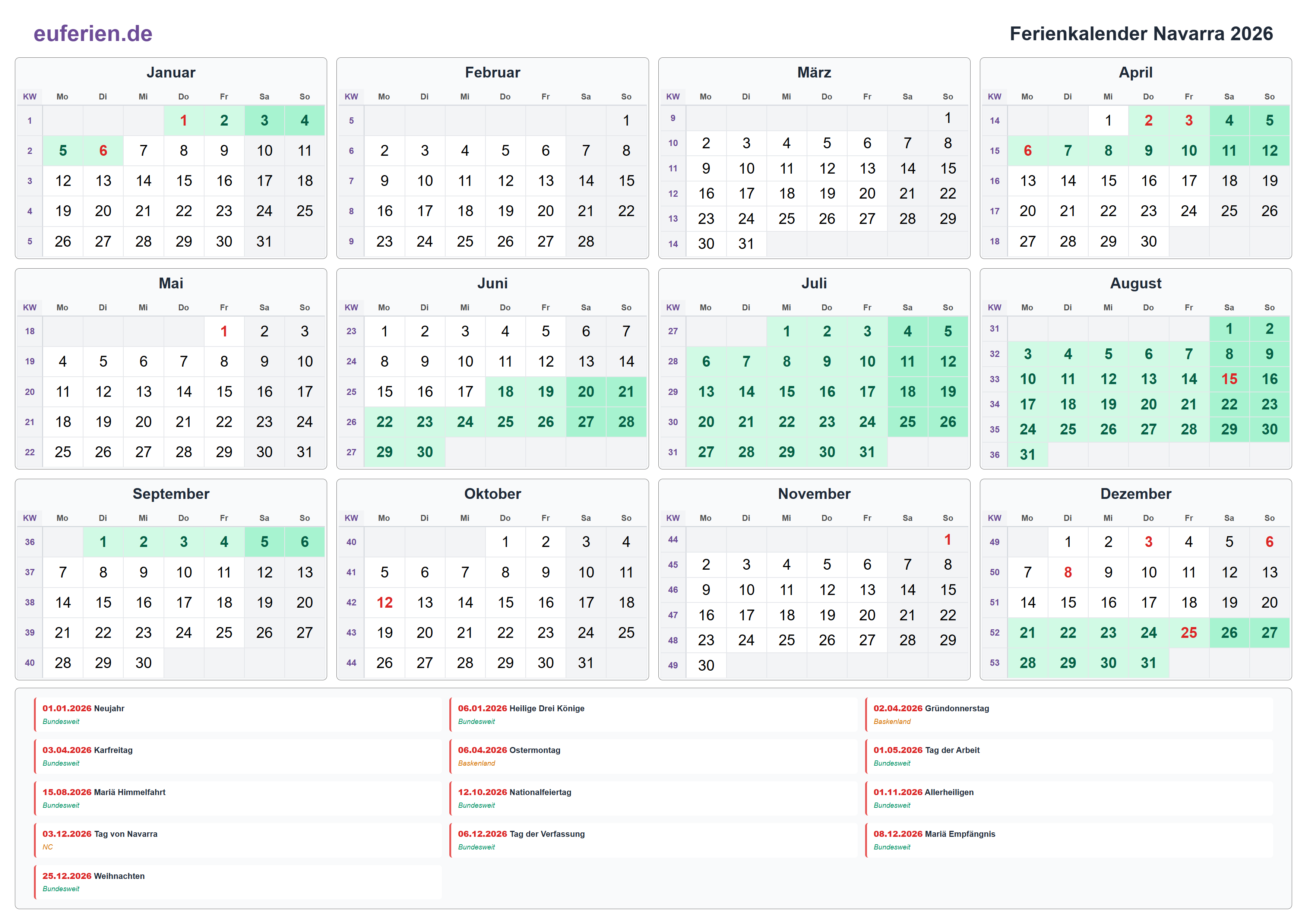Select the Juli month heading
Viewport: 1307px width, 924px height.
(x=814, y=283)
